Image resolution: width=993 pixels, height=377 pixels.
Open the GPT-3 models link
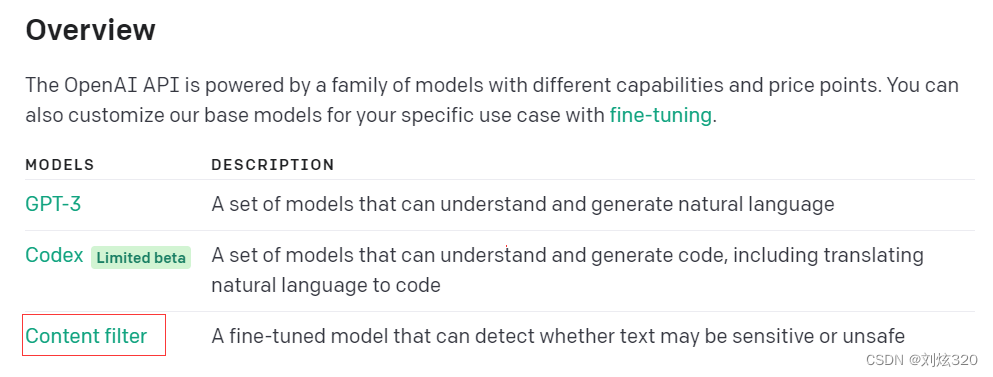(53, 204)
